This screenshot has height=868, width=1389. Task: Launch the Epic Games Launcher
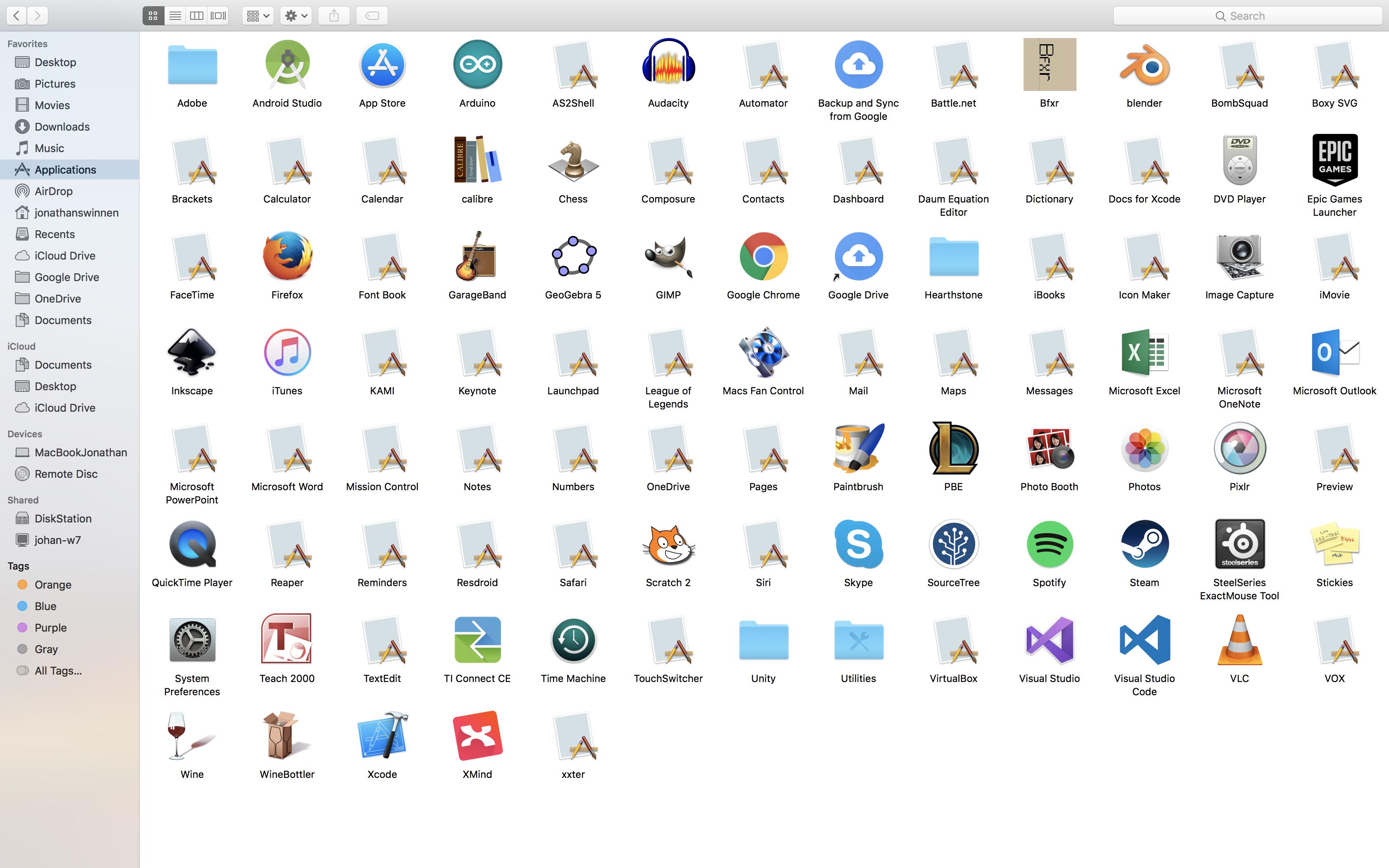tap(1334, 161)
